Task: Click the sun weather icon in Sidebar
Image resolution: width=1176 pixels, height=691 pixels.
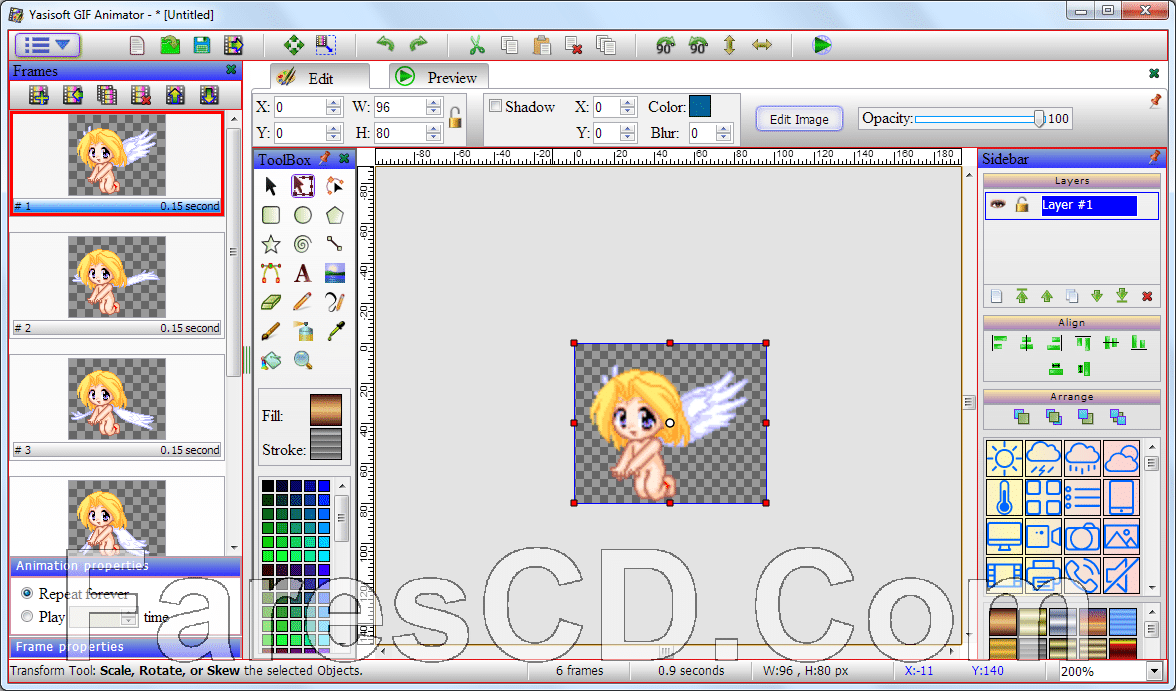Action: 1004,458
